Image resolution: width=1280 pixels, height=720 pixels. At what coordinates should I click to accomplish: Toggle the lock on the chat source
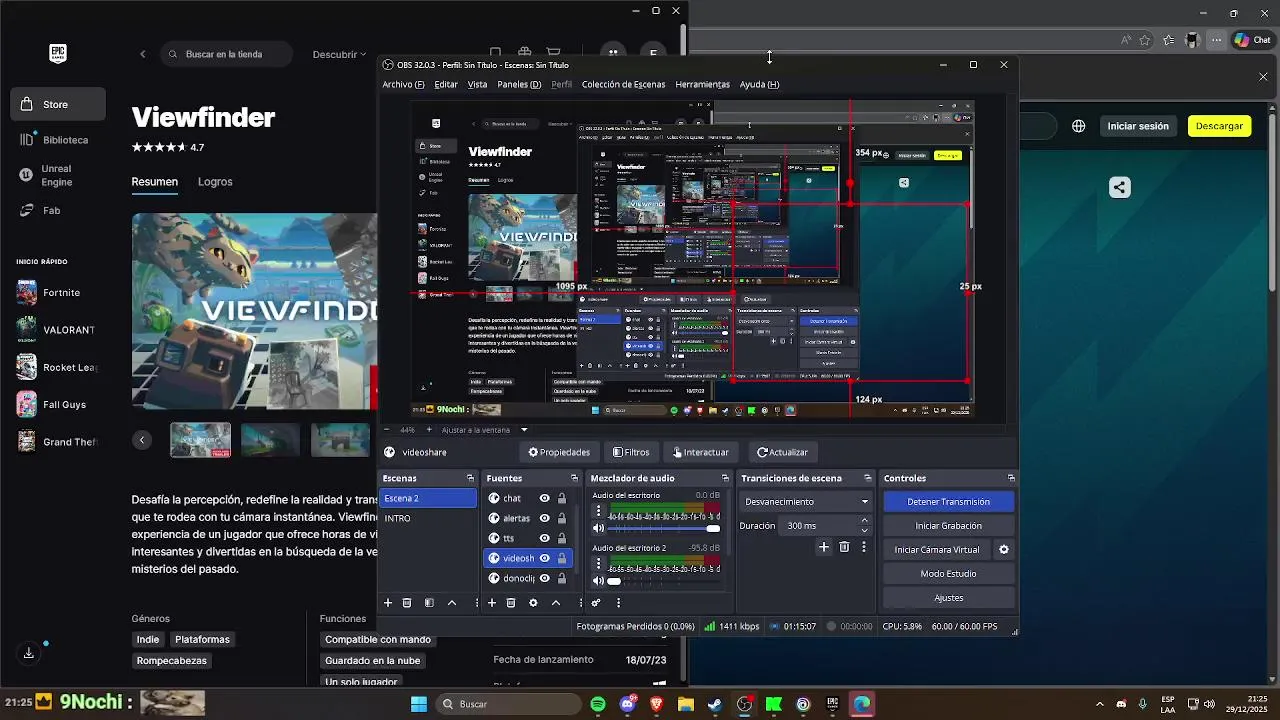(x=562, y=498)
